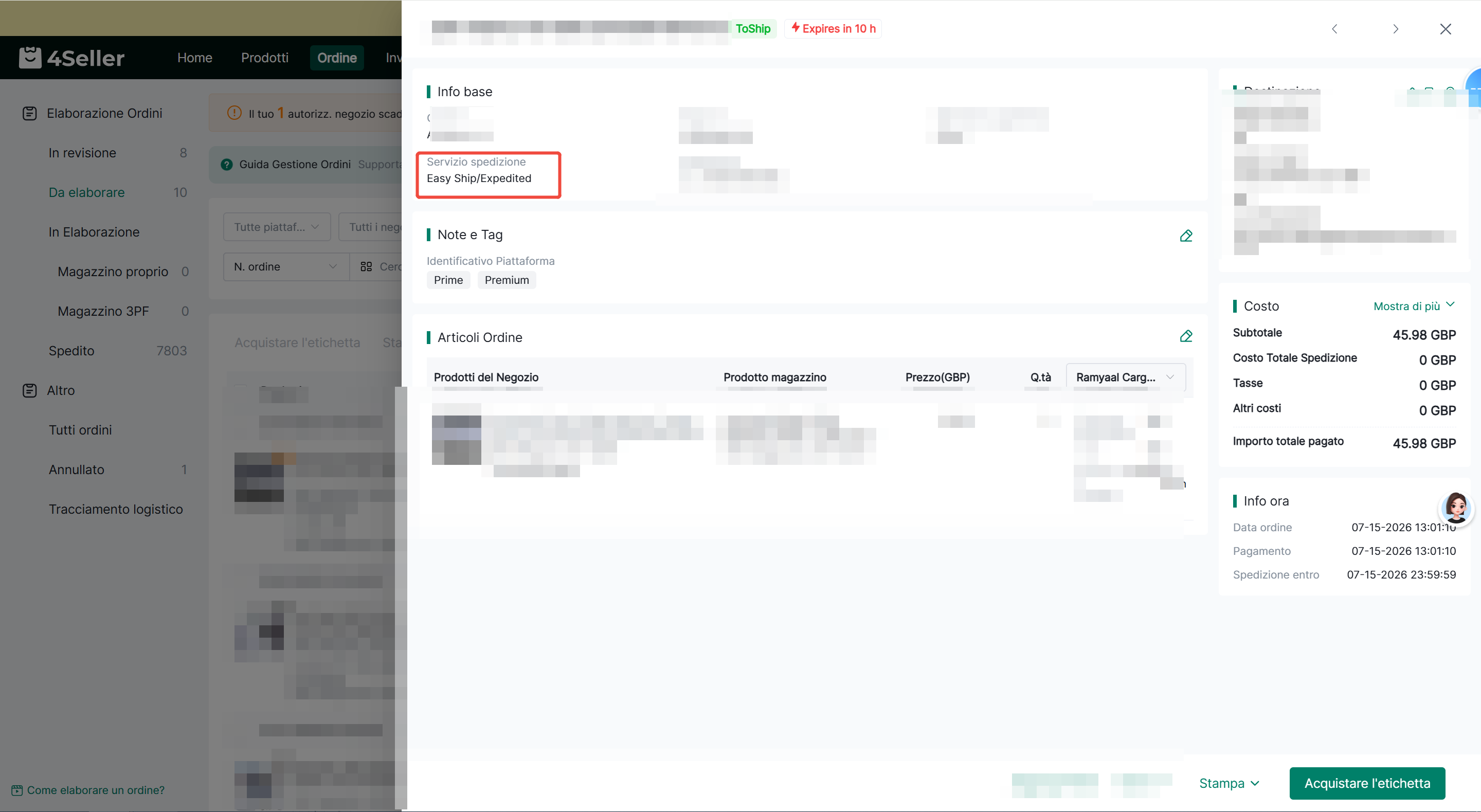
Task: Open the N. ordine search type dropdown
Action: [x=286, y=267]
